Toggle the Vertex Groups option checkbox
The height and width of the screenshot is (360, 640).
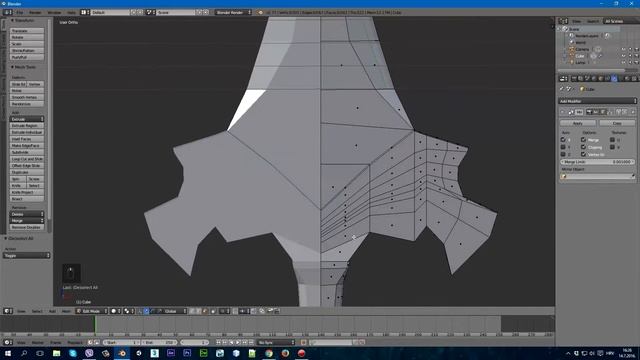[584, 154]
